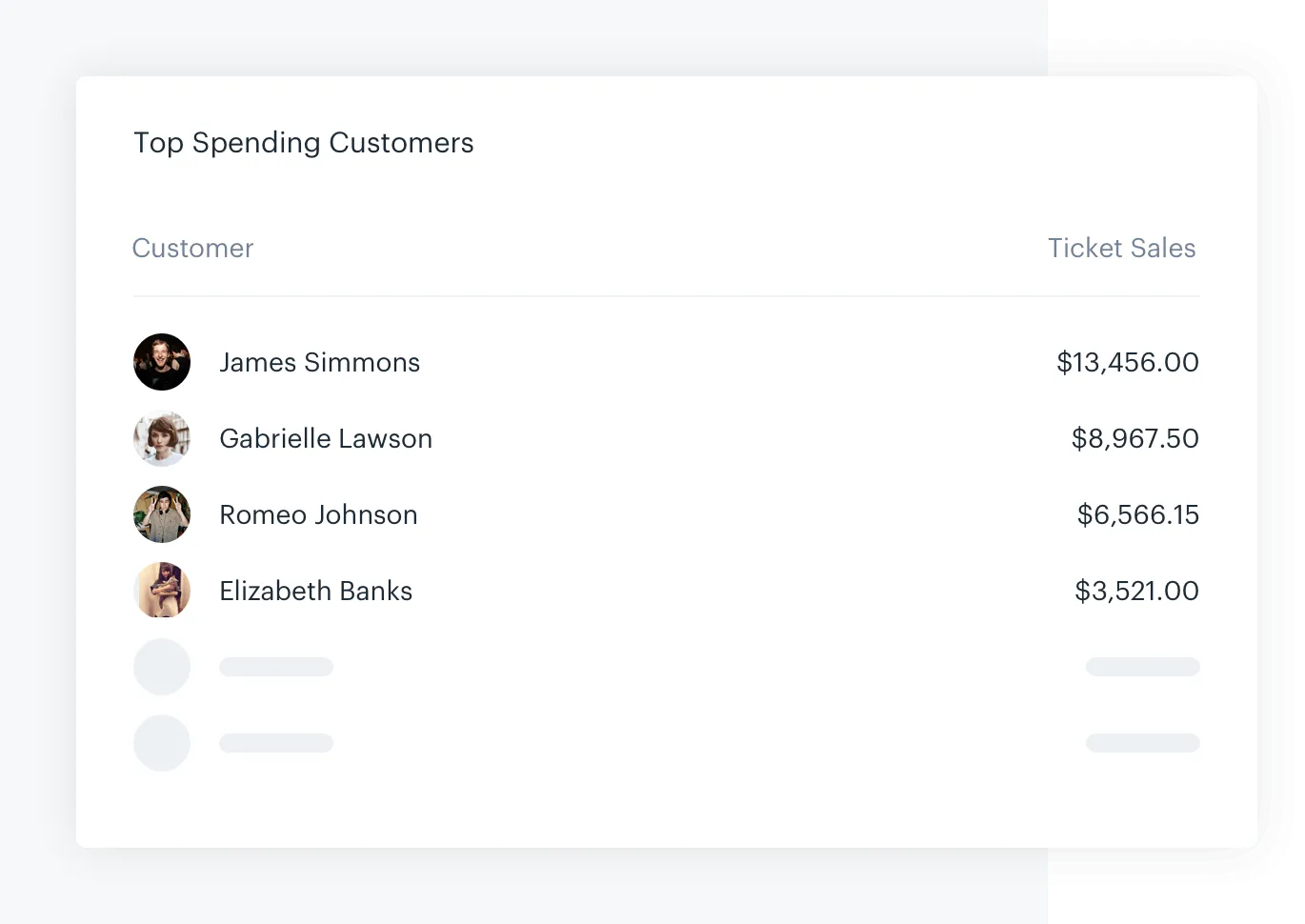Select Gabrielle Lawson's name

(x=326, y=438)
